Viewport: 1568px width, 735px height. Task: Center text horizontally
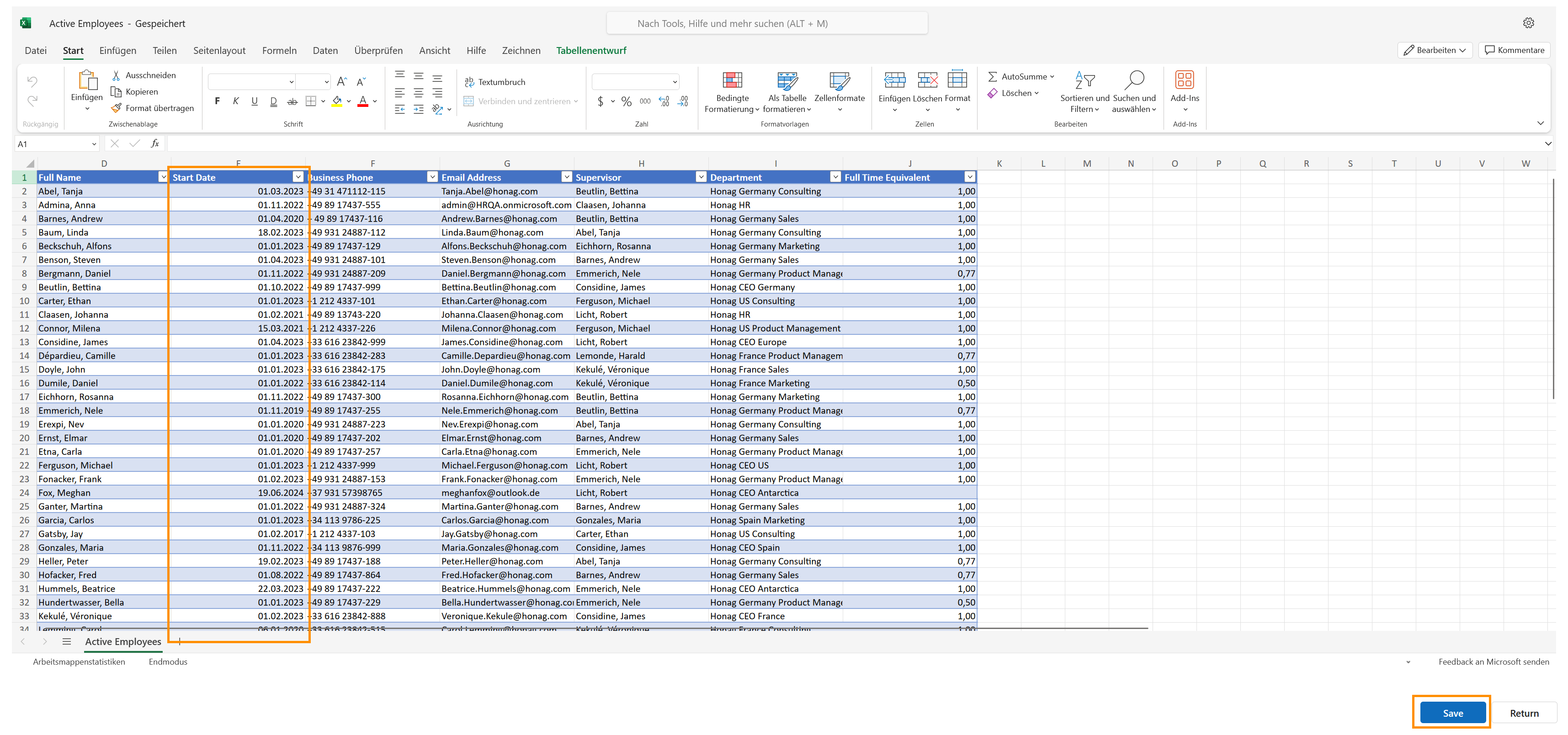click(x=419, y=92)
